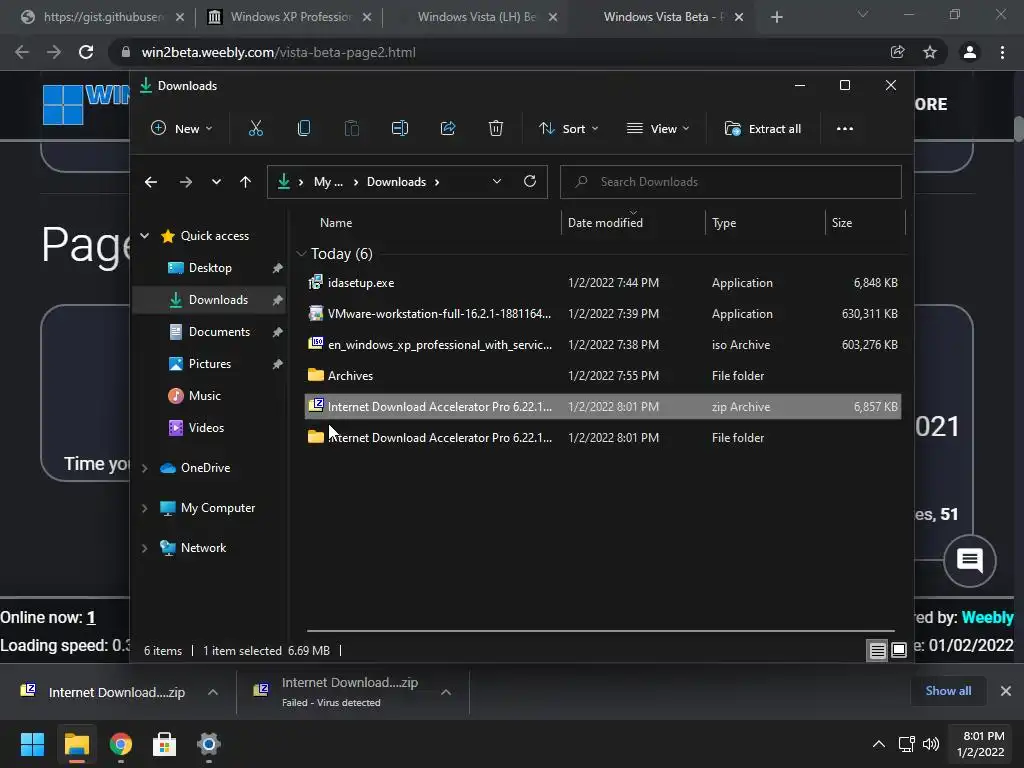This screenshot has height=768, width=1024.
Task: Switch to the Windows Vista (LH) tab
Action: [x=477, y=17]
